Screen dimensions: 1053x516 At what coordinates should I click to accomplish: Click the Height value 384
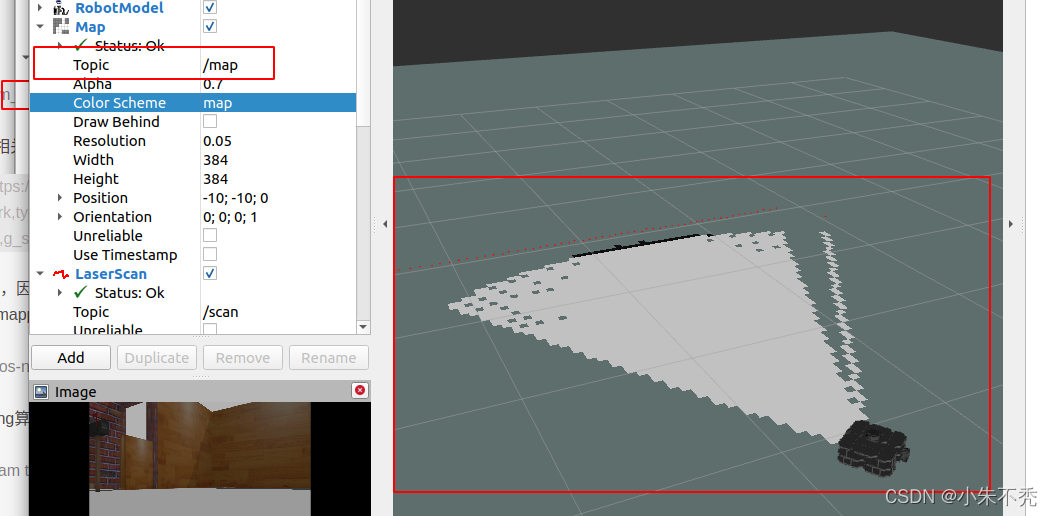pos(216,179)
